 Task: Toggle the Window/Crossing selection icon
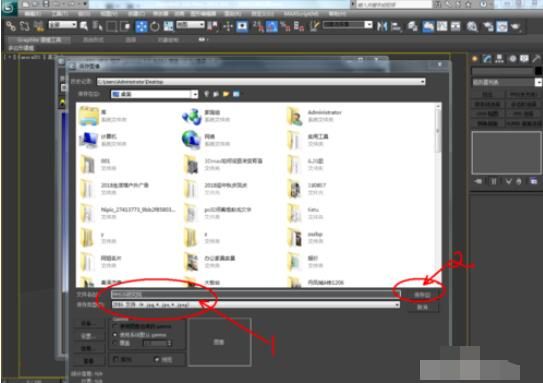[125, 26]
